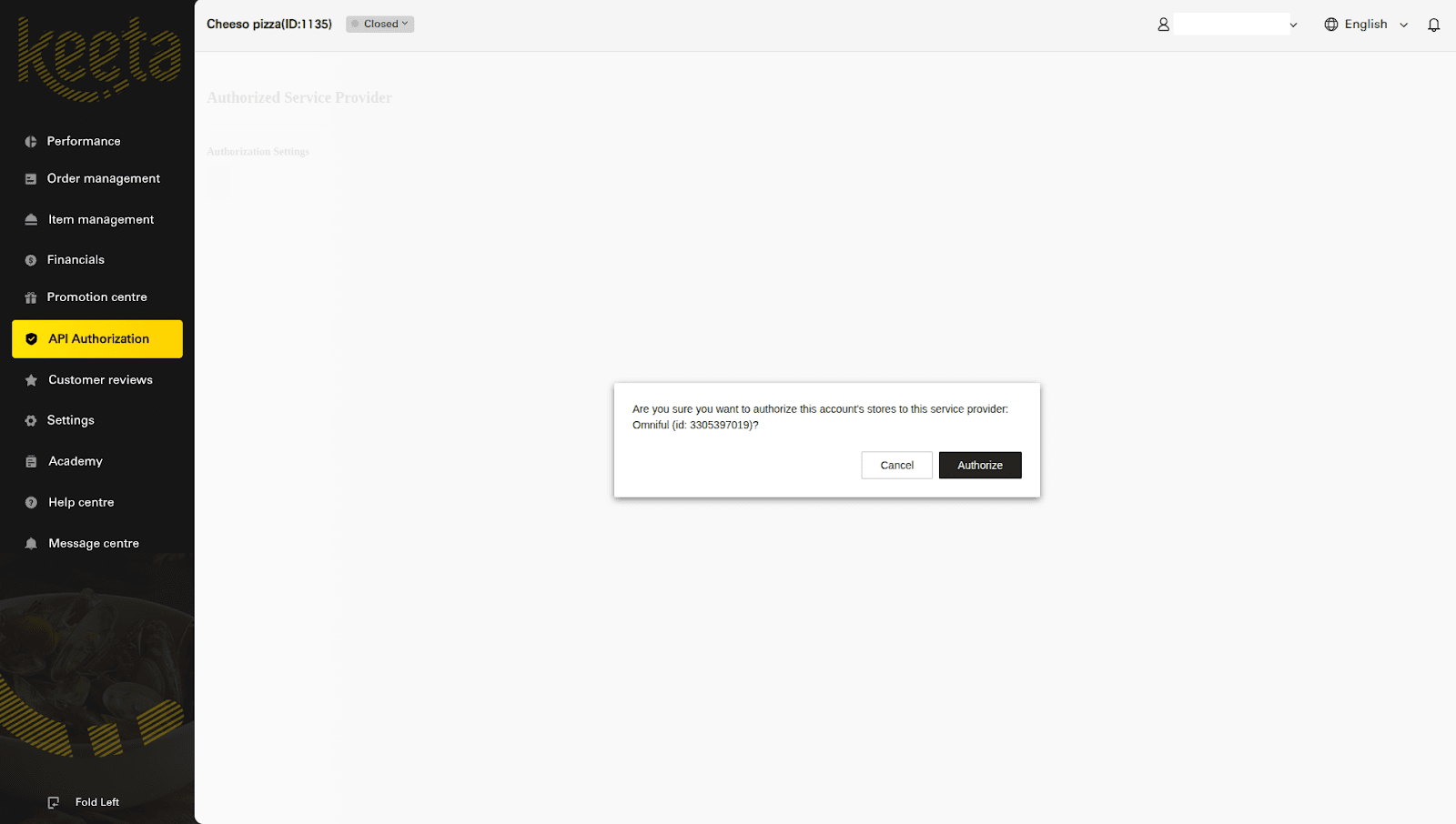Viewport: 1456px width, 824px height.
Task: Click the Financials coin icon
Action: pyautogui.click(x=31, y=260)
